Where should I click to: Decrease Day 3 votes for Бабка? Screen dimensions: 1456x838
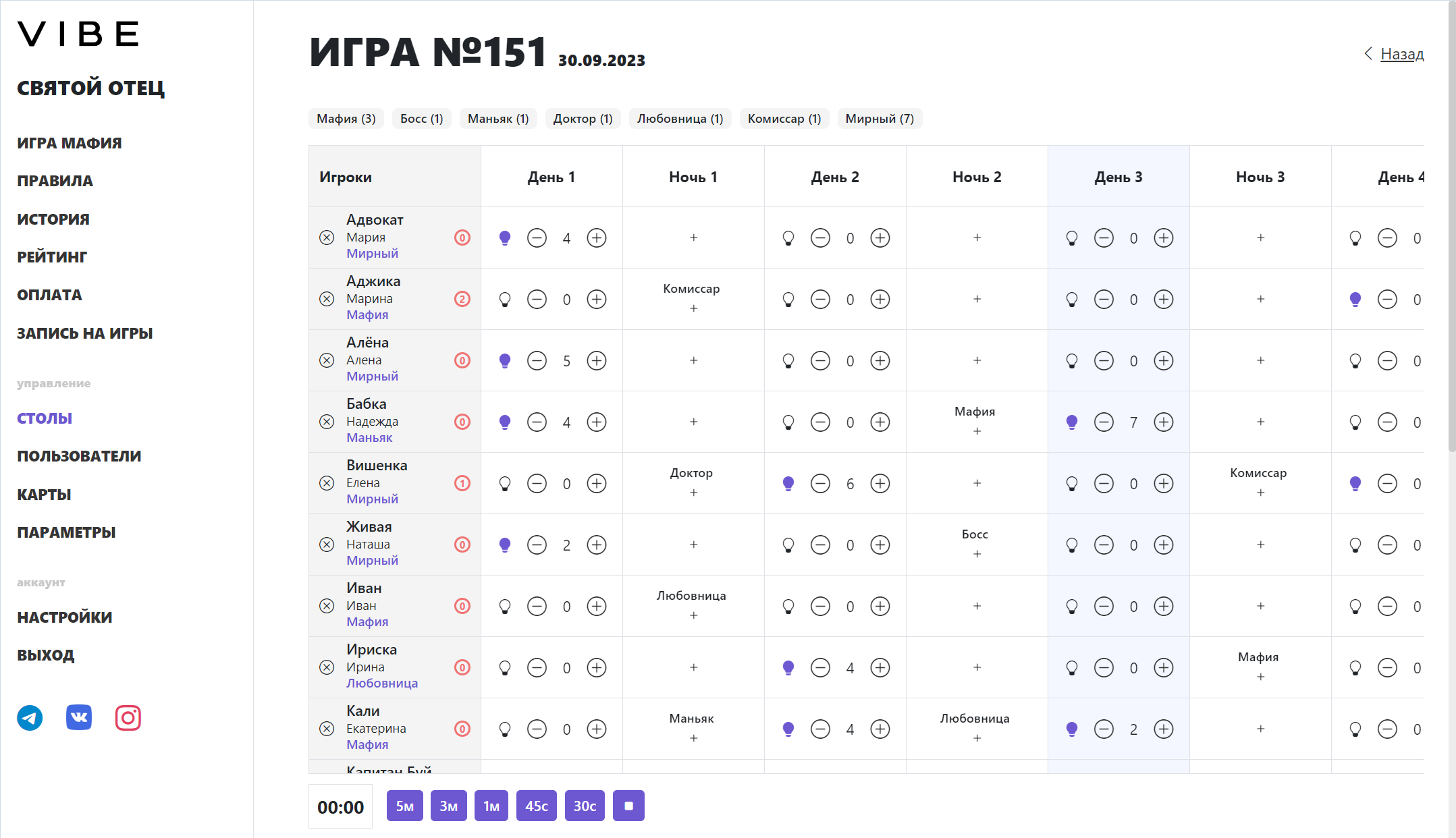[x=1104, y=422]
